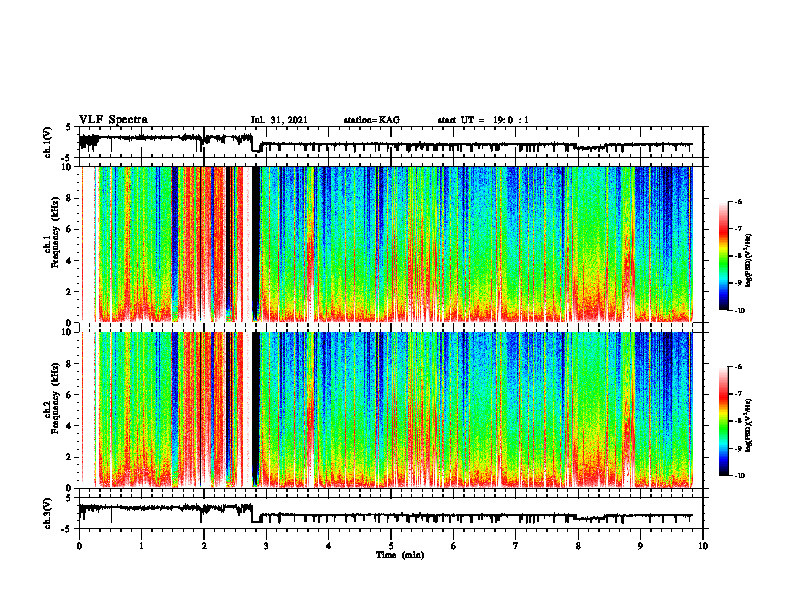The width and height of the screenshot is (792, 612).
Task: Click the "station=KAG" label
Action: 372,120
